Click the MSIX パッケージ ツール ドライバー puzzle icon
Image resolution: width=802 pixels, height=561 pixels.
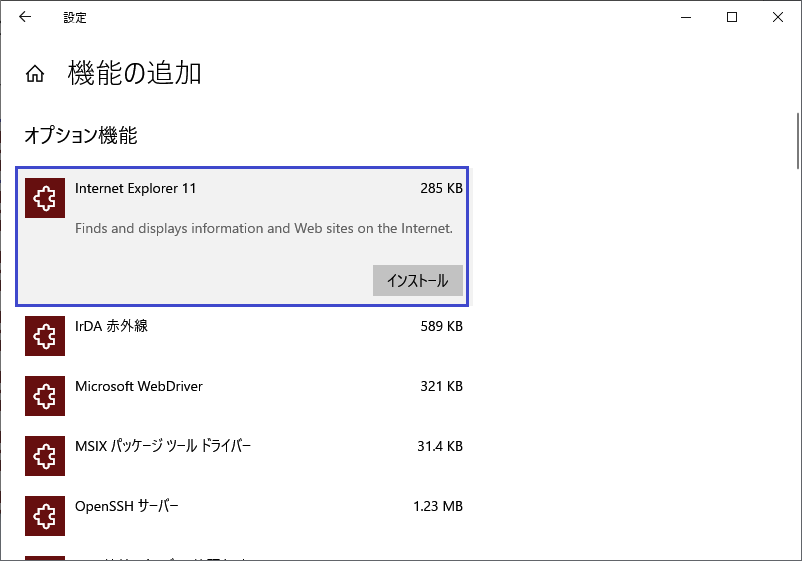[45, 456]
